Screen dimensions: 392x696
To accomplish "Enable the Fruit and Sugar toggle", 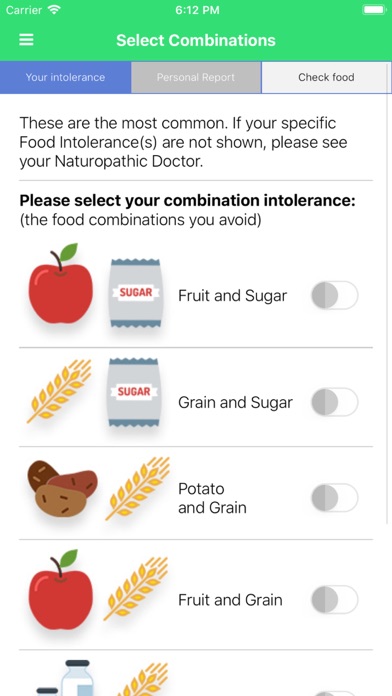I will pyautogui.click(x=334, y=295).
